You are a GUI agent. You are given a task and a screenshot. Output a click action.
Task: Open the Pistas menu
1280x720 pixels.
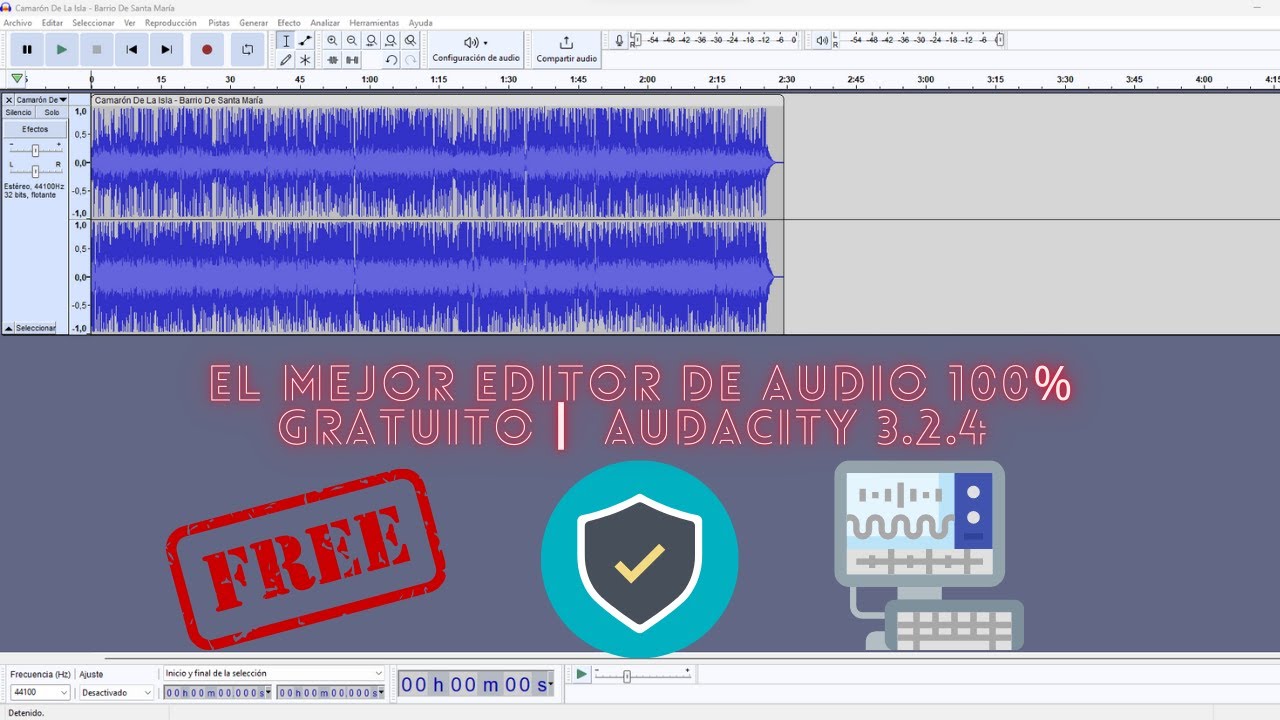pyautogui.click(x=218, y=22)
